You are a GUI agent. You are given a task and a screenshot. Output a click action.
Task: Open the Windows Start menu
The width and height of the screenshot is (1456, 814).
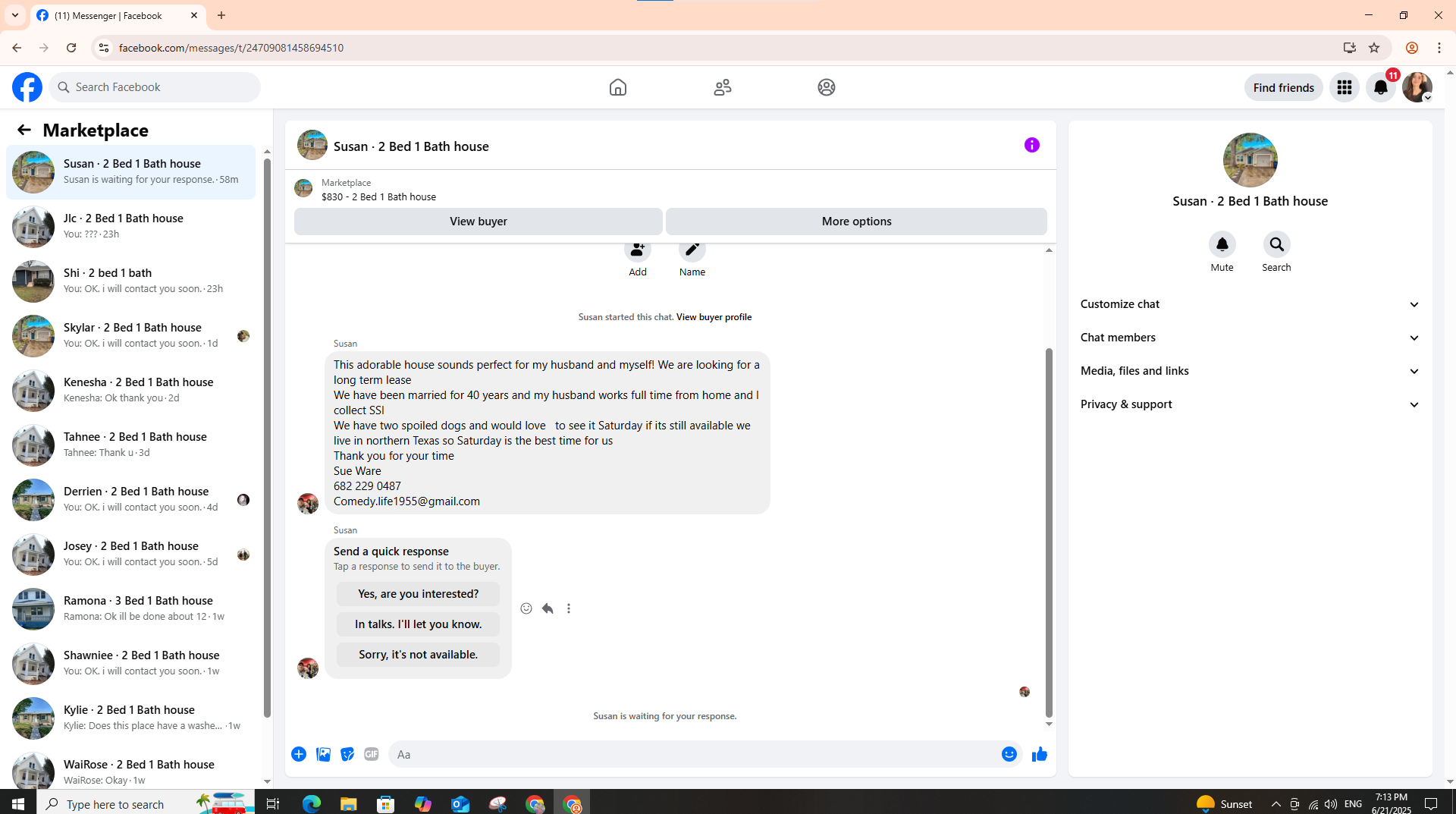tap(18, 804)
